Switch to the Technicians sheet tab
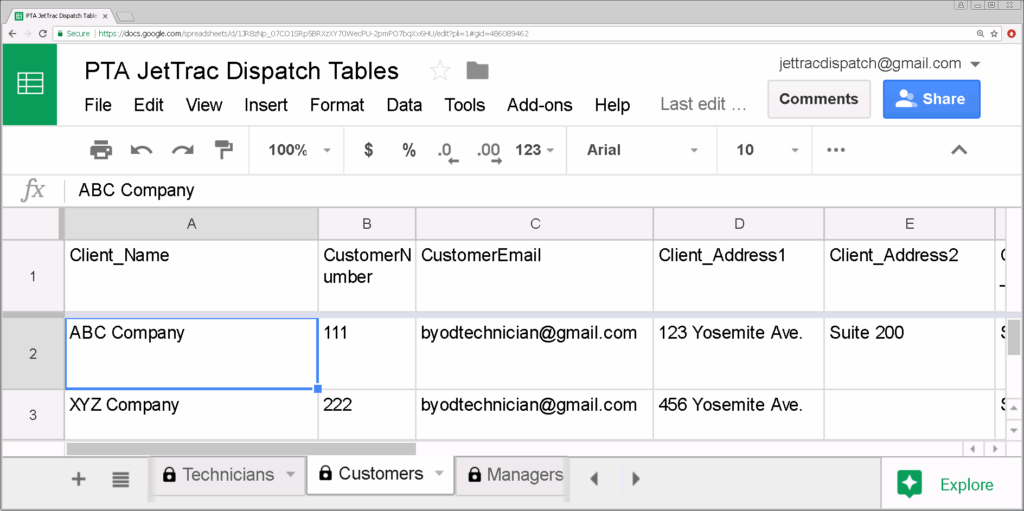Viewport: 1024px width, 511px height. tap(227, 475)
